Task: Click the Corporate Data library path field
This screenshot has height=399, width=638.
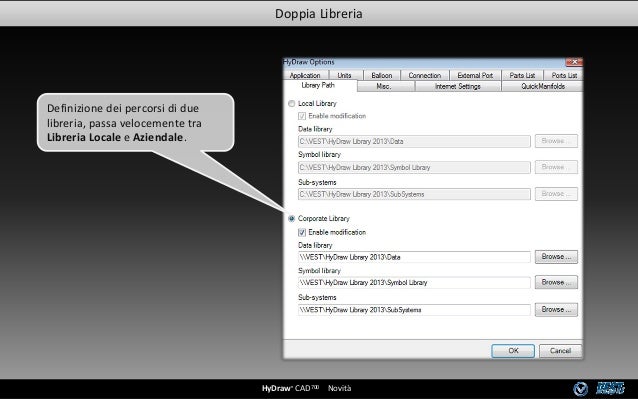Action: click(x=414, y=257)
